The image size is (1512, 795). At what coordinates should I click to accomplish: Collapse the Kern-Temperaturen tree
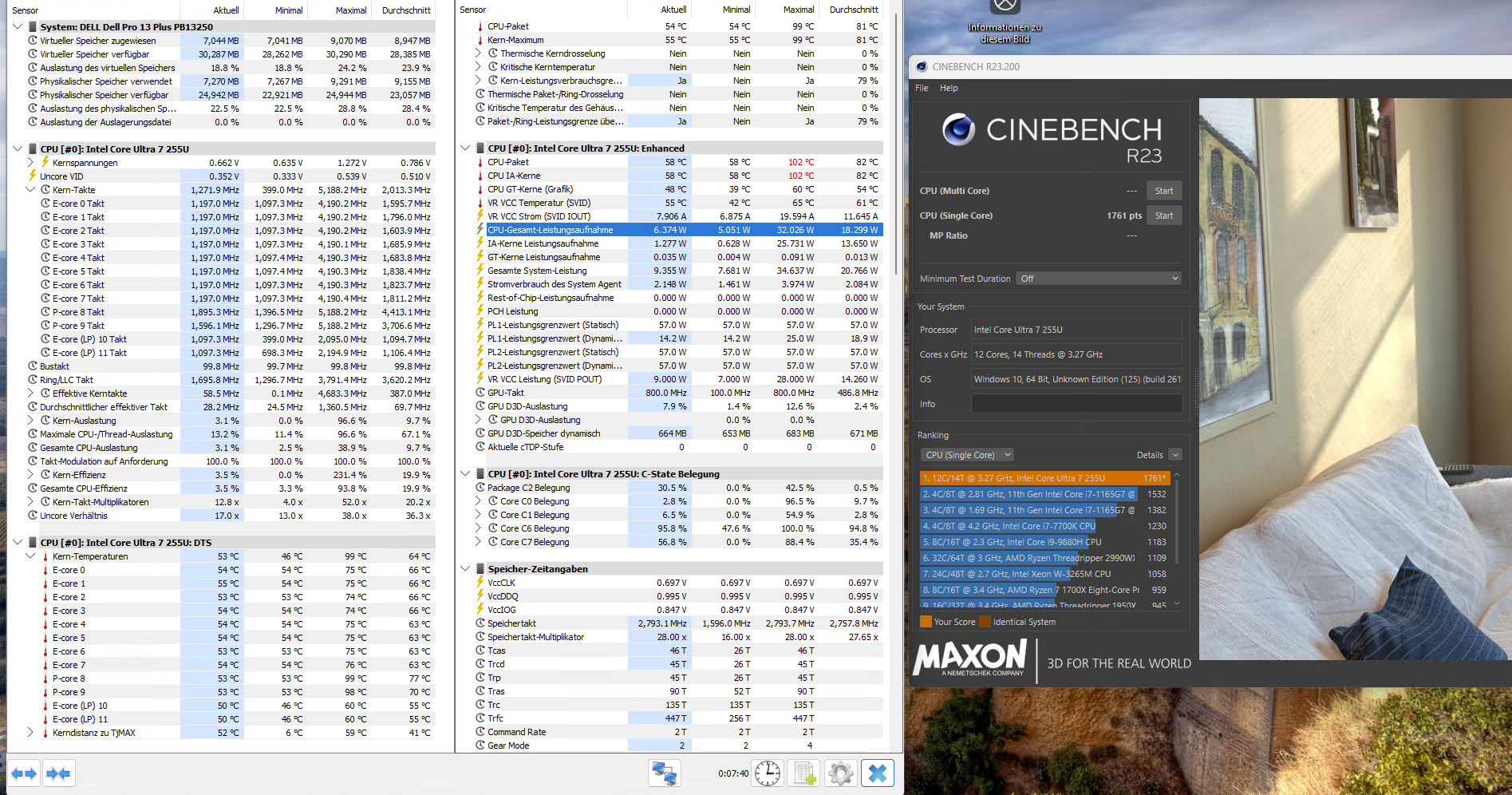pyautogui.click(x=30, y=556)
